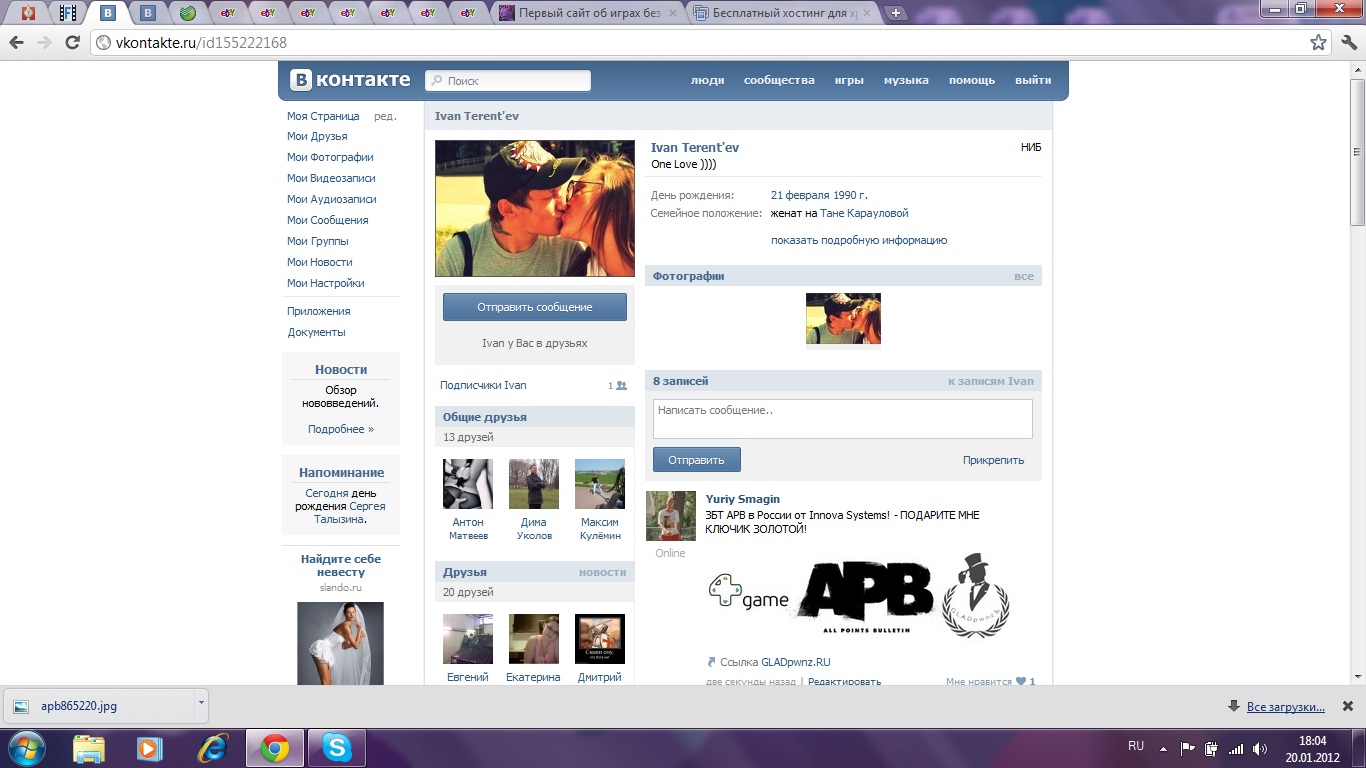This screenshot has width=1366, height=768.
Task: Click the VKontakte logo in header
Action: [x=350, y=81]
